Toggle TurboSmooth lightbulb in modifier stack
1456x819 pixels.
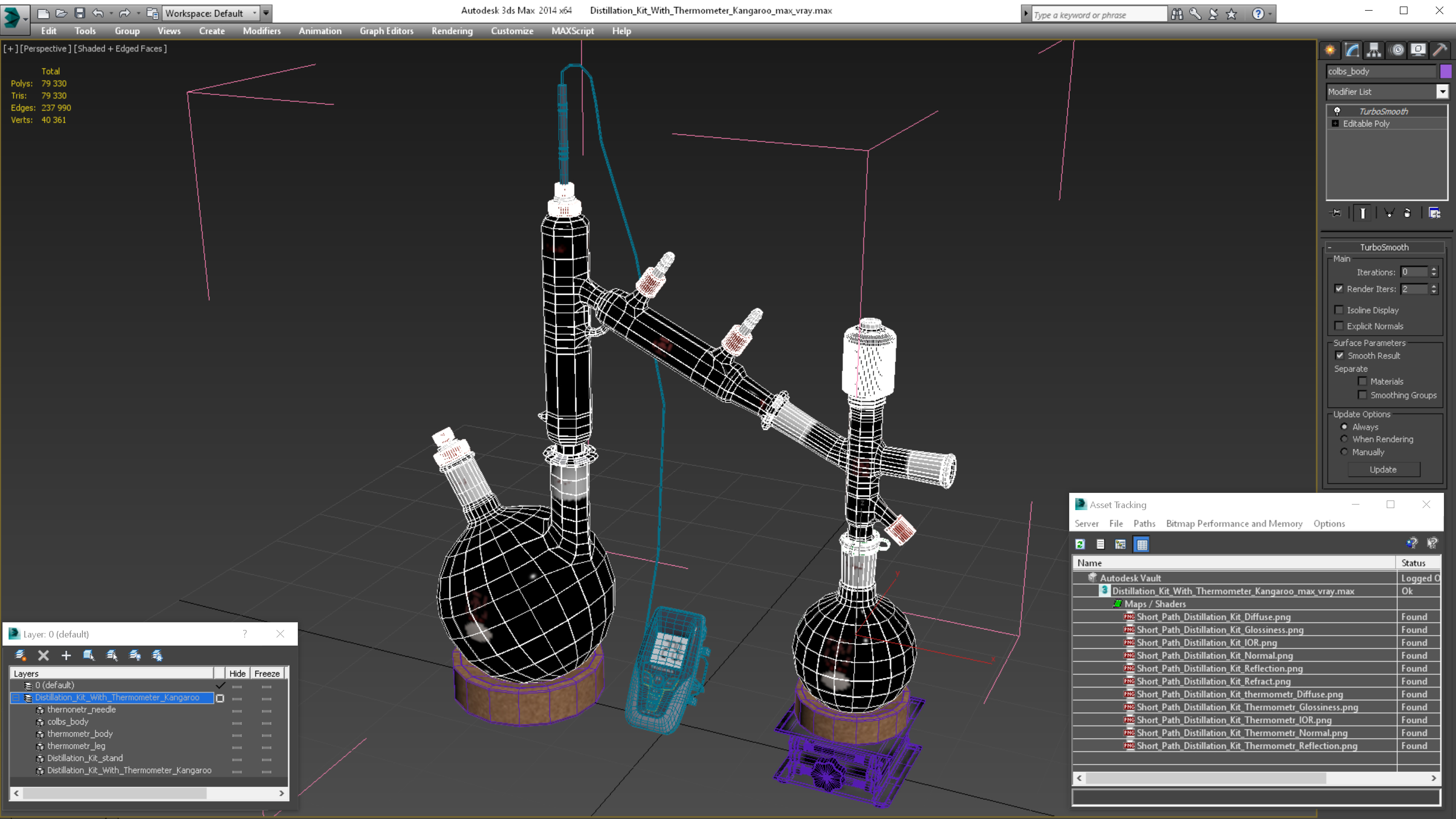point(1337,111)
